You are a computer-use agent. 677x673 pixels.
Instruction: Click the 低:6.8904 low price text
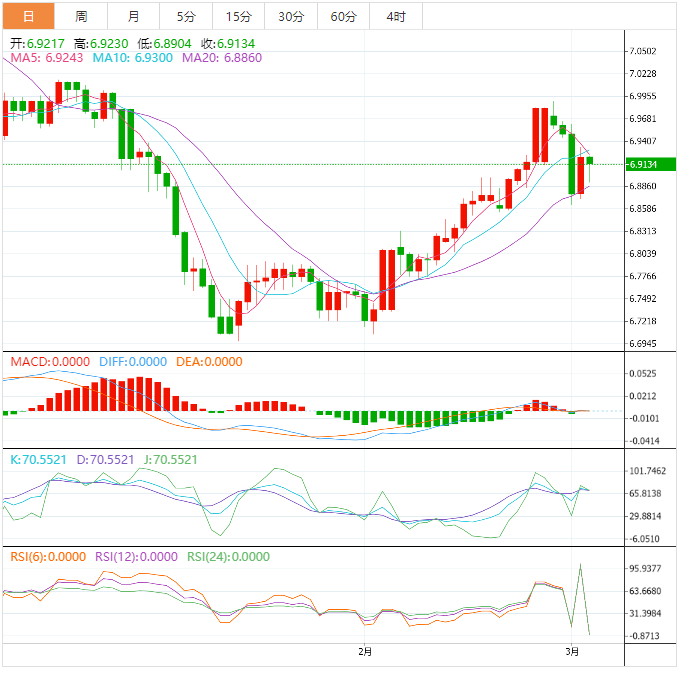pyautogui.click(x=165, y=44)
